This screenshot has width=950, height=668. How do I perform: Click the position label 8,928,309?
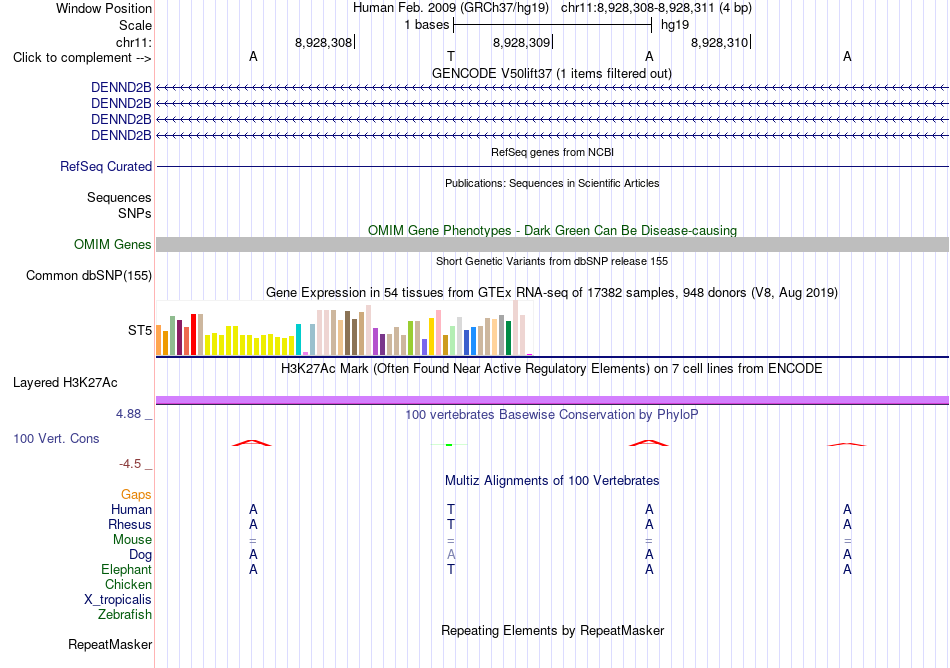pyautogui.click(x=521, y=42)
